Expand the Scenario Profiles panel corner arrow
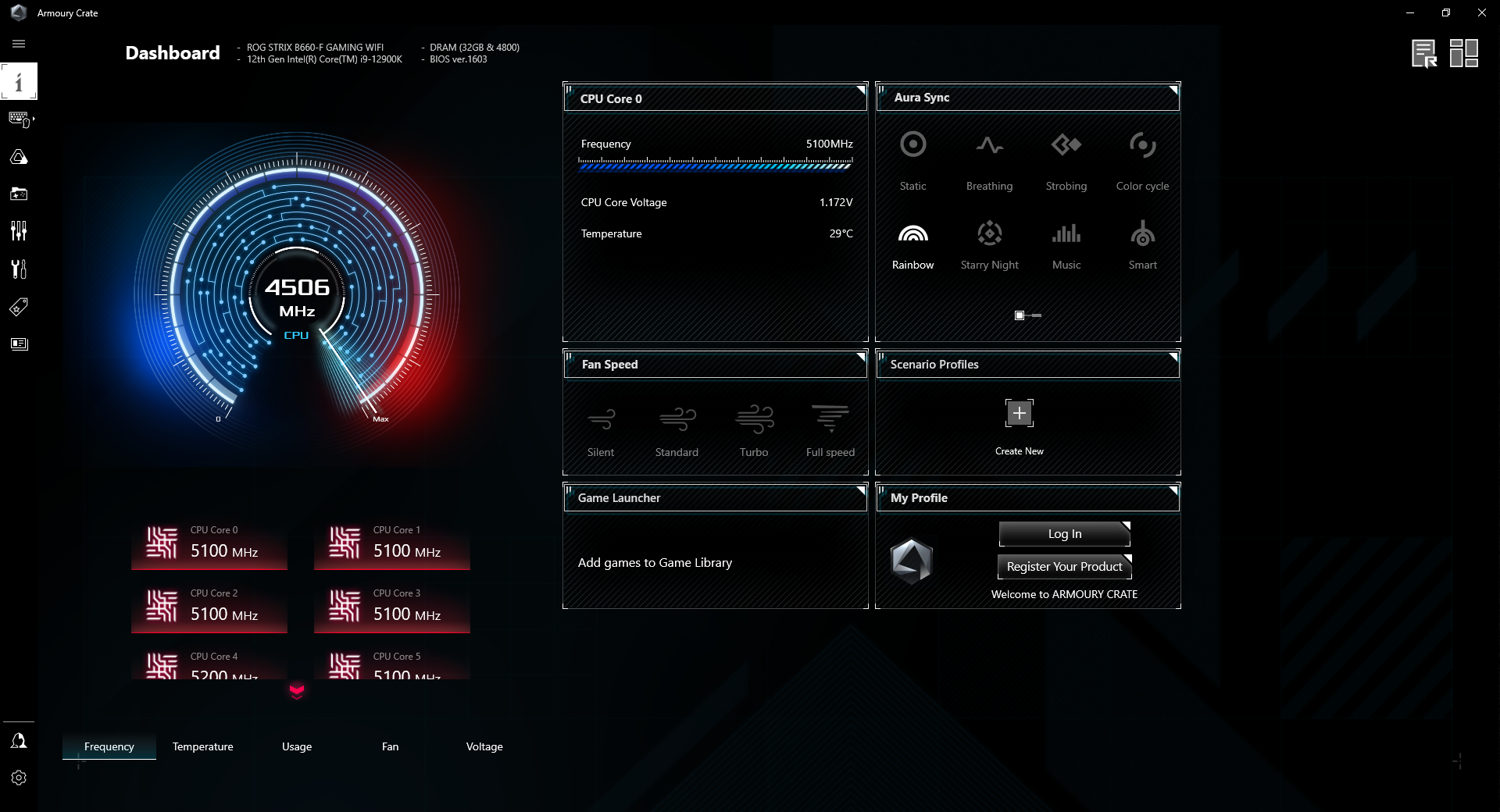 [1173, 357]
